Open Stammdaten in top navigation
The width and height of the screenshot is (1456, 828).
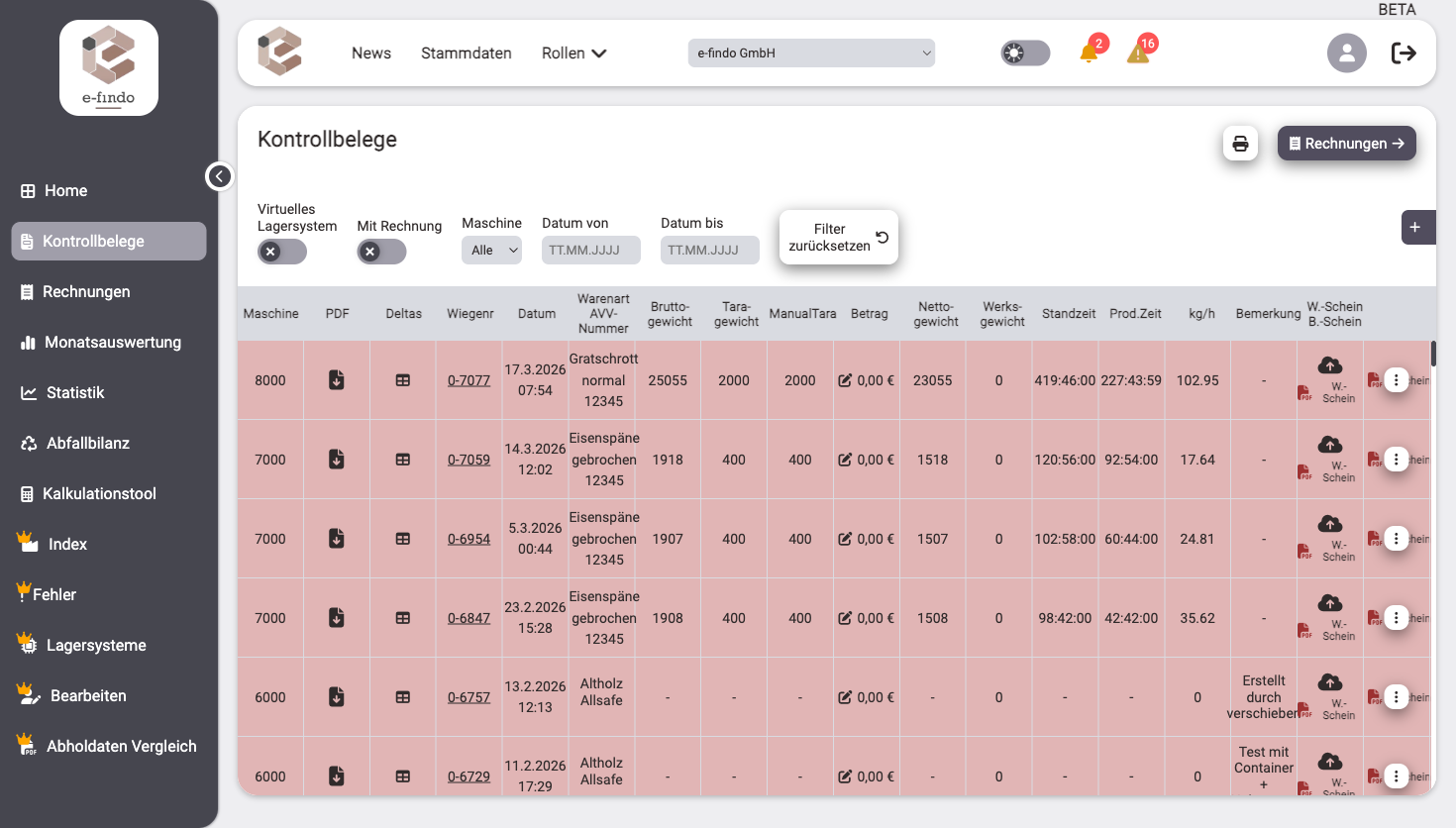click(466, 53)
